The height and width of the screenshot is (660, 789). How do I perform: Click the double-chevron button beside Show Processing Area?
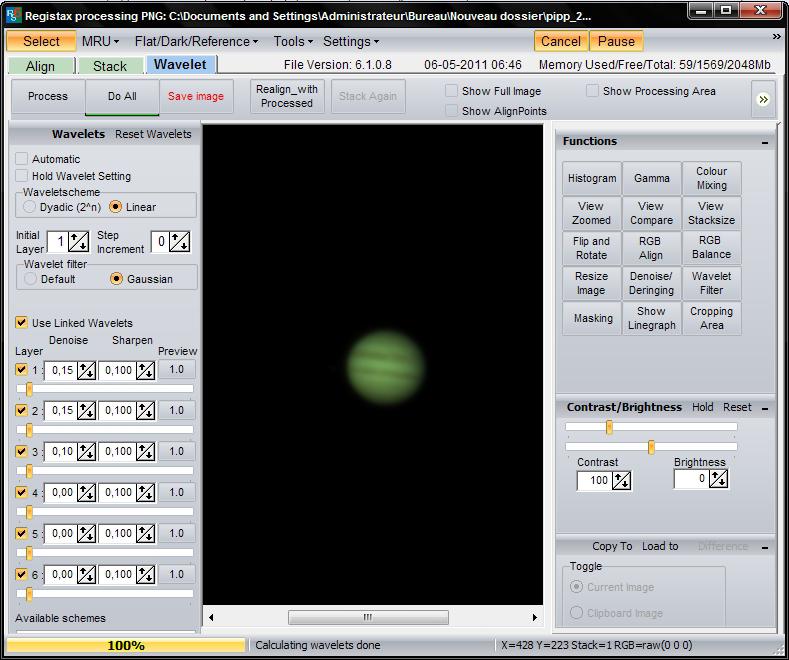[x=763, y=99]
